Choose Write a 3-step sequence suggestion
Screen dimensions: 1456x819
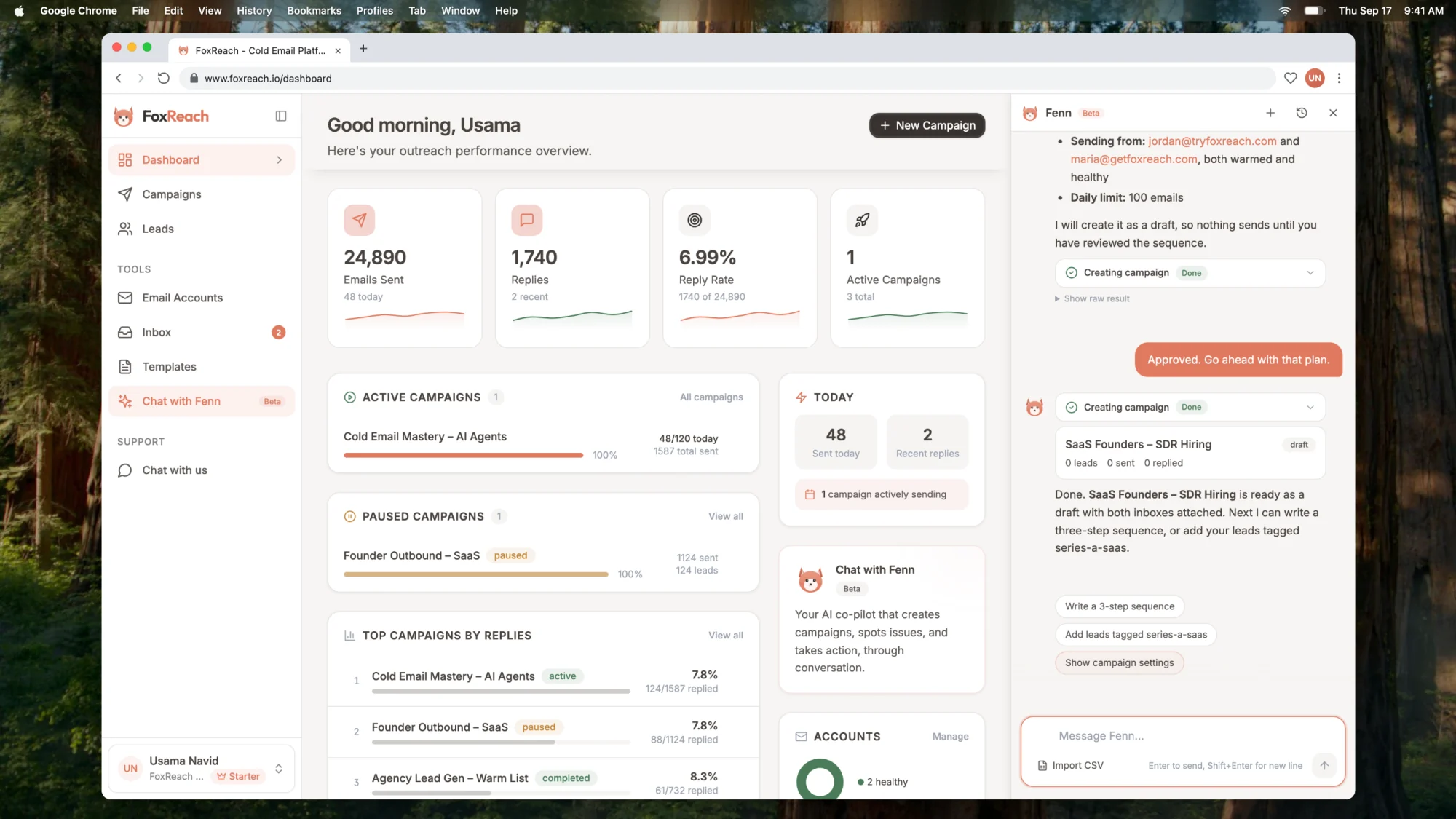click(x=1120, y=606)
